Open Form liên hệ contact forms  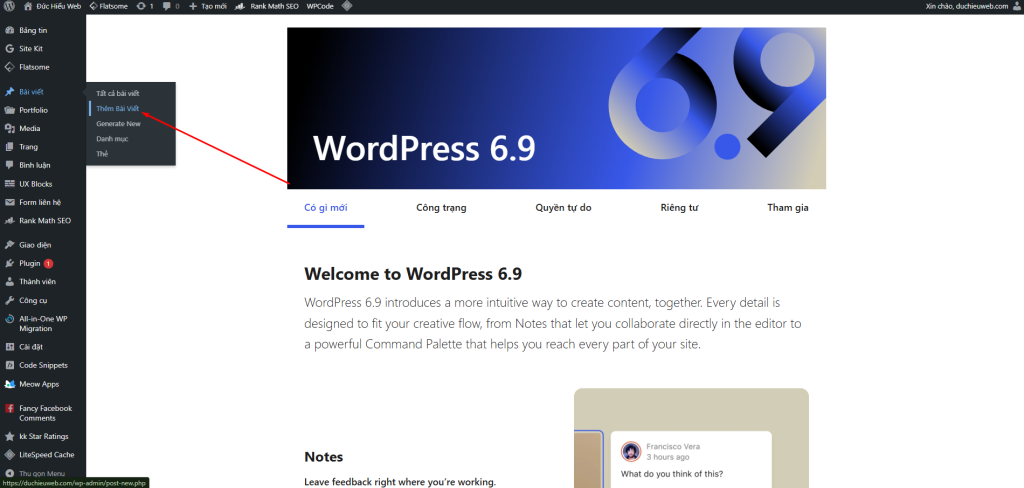[42, 202]
